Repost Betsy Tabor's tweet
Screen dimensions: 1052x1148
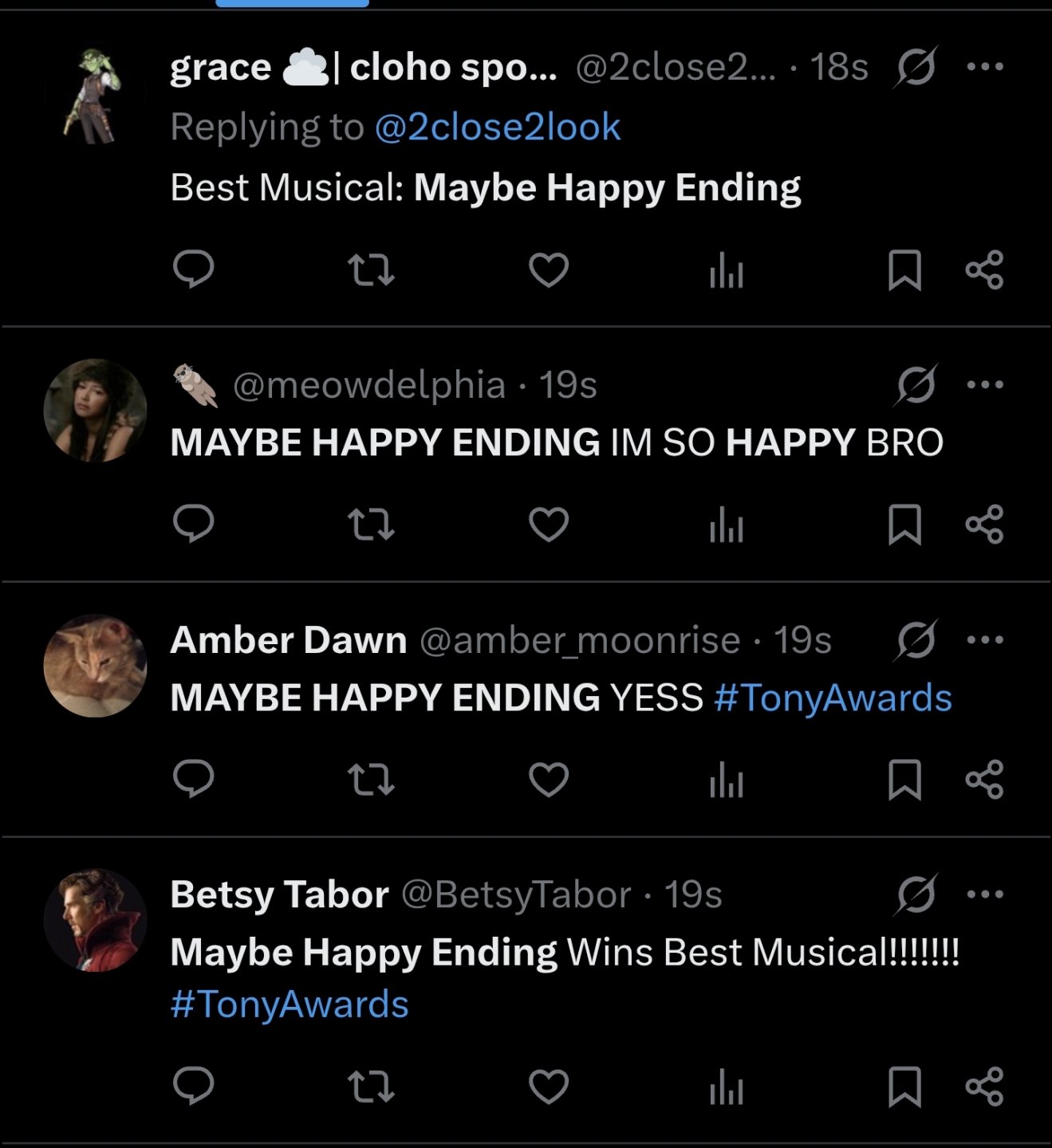coord(372,1086)
